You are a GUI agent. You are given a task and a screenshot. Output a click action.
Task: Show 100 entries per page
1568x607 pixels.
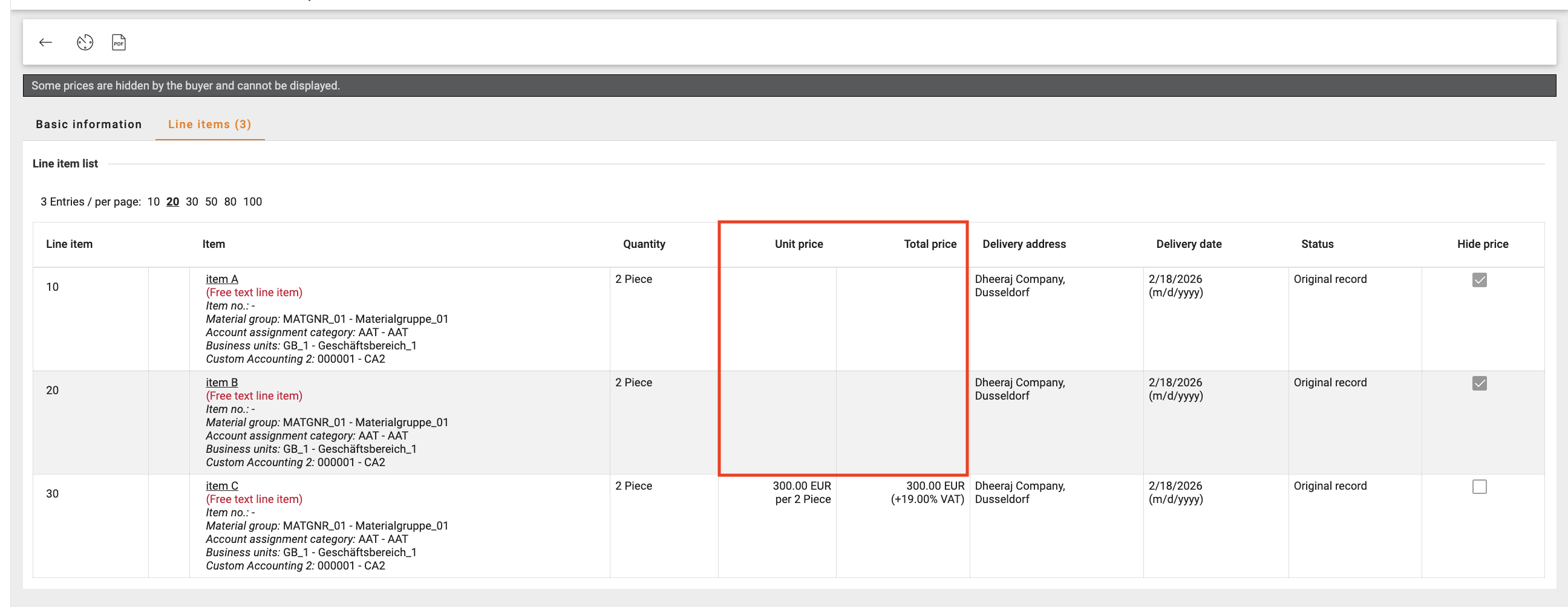point(253,201)
